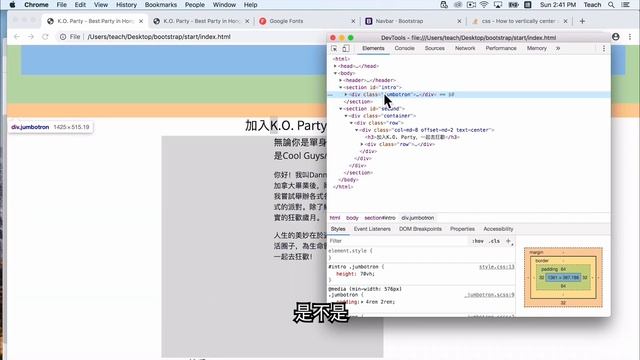Switch to the first K.O. Party tab

click(95, 21)
